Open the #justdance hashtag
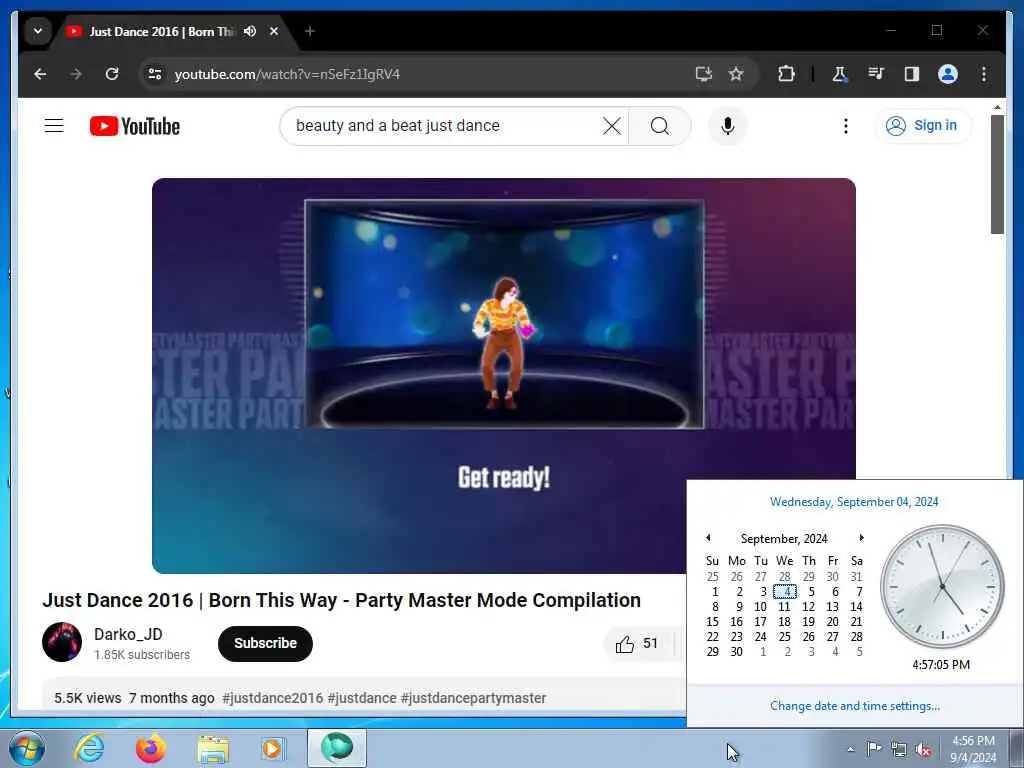The image size is (1024, 768). (362, 698)
